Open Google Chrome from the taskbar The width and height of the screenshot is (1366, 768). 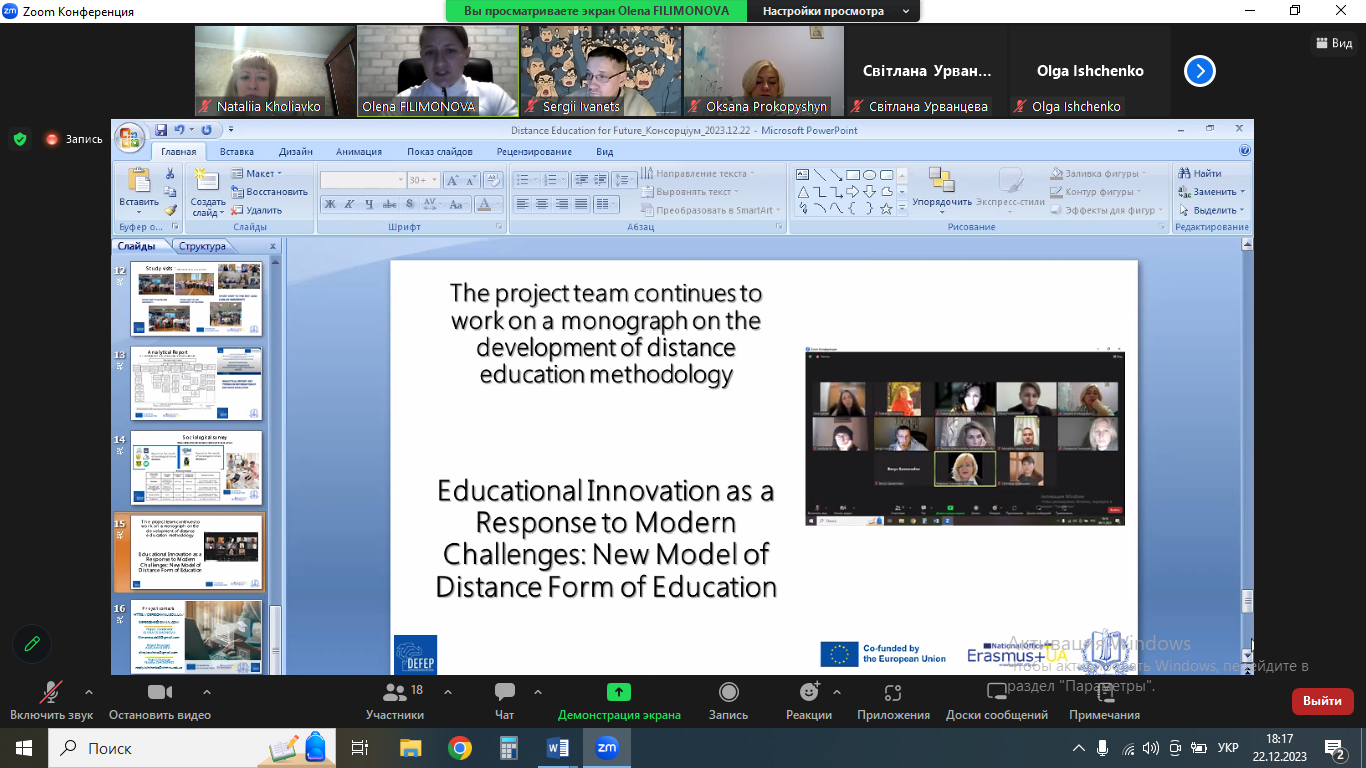point(460,747)
